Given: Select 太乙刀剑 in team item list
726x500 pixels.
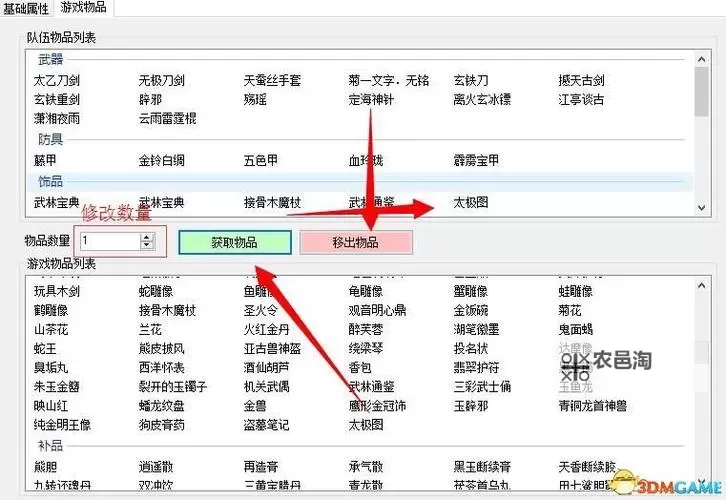Looking at the screenshot, I should point(56,81).
